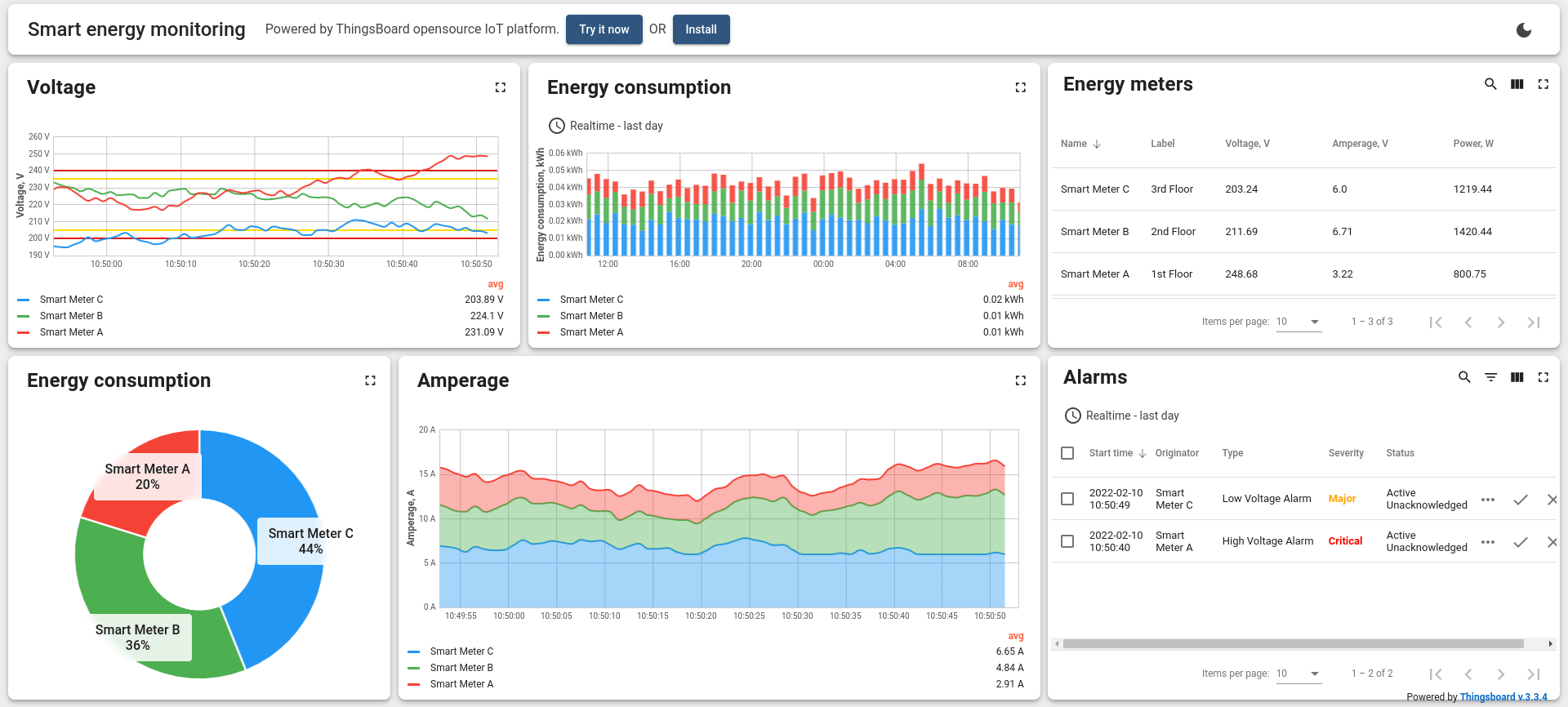This screenshot has height=707, width=1568.
Task: Click the Try it now button
Action: point(604,29)
